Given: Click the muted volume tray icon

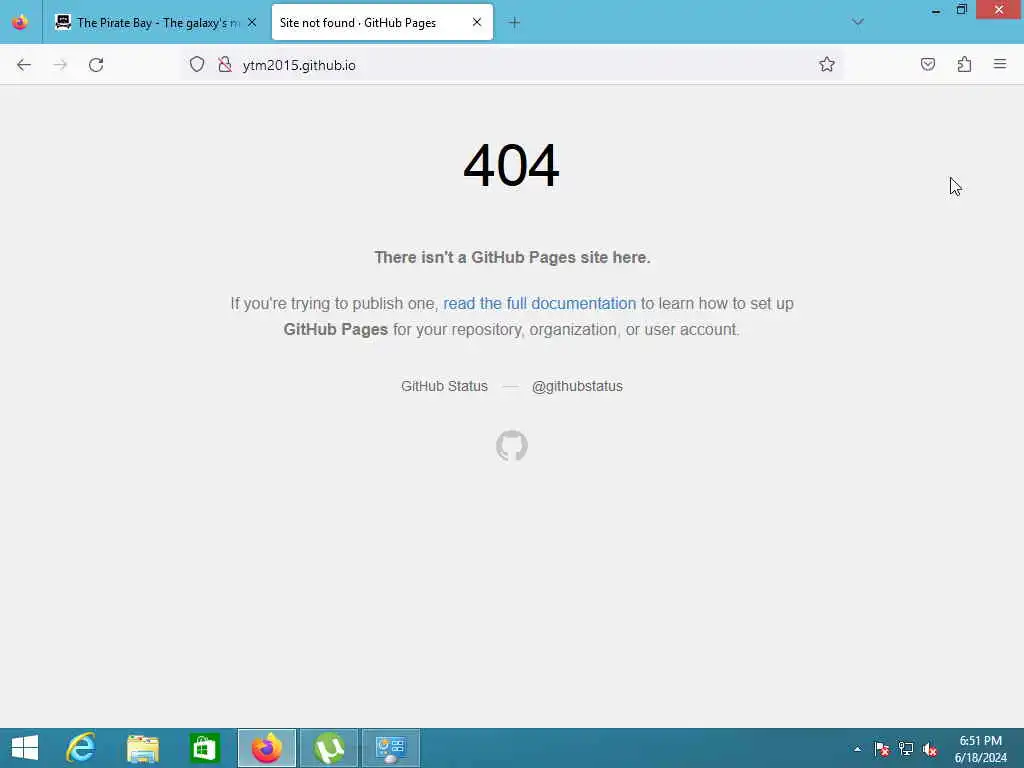Looking at the screenshot, I should coord(930,748).
